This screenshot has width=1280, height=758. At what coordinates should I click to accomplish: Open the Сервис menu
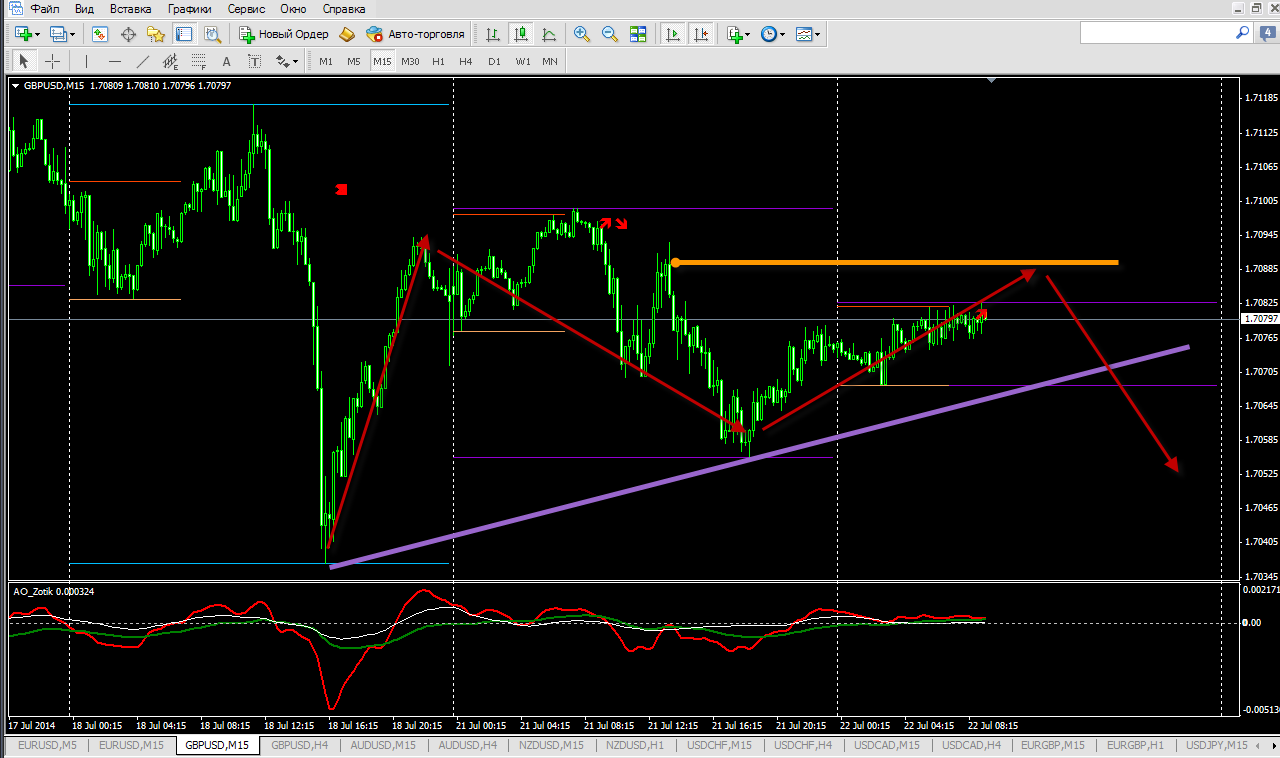tap(246, 8)
